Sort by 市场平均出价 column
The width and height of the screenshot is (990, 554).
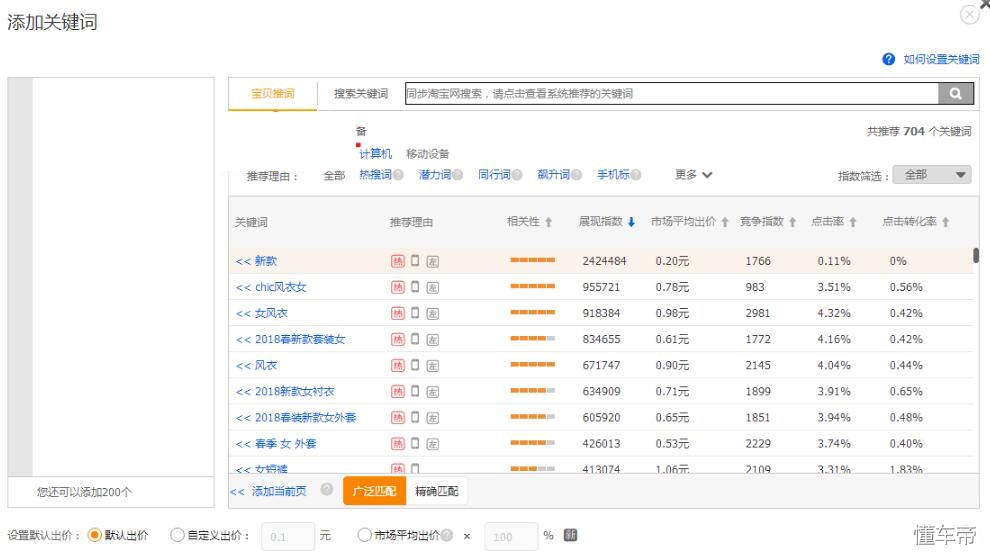click(689, 222)
